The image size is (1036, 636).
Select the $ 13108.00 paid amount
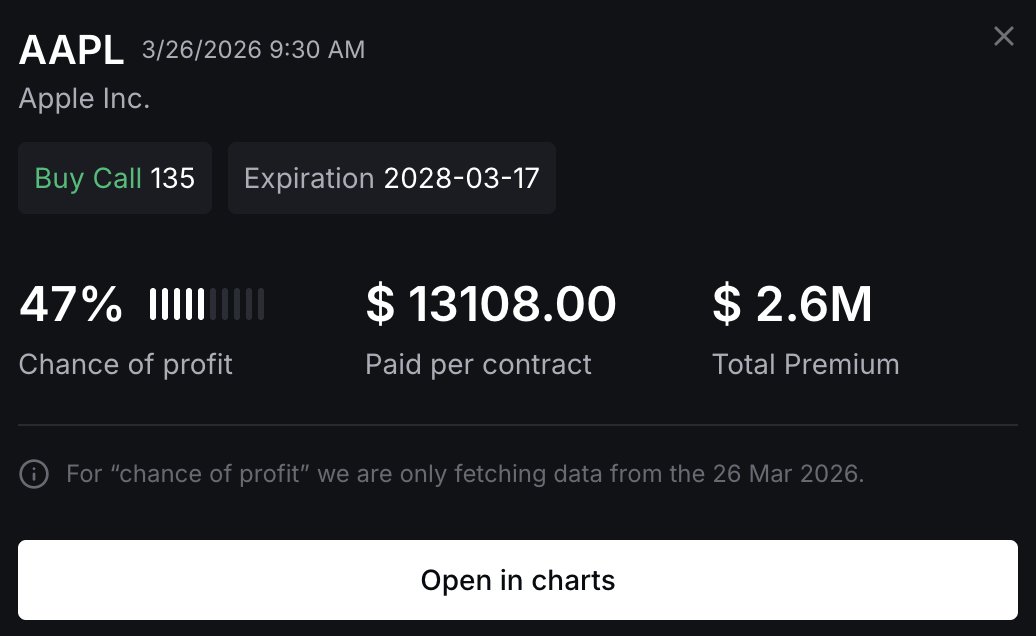[491, 304]
